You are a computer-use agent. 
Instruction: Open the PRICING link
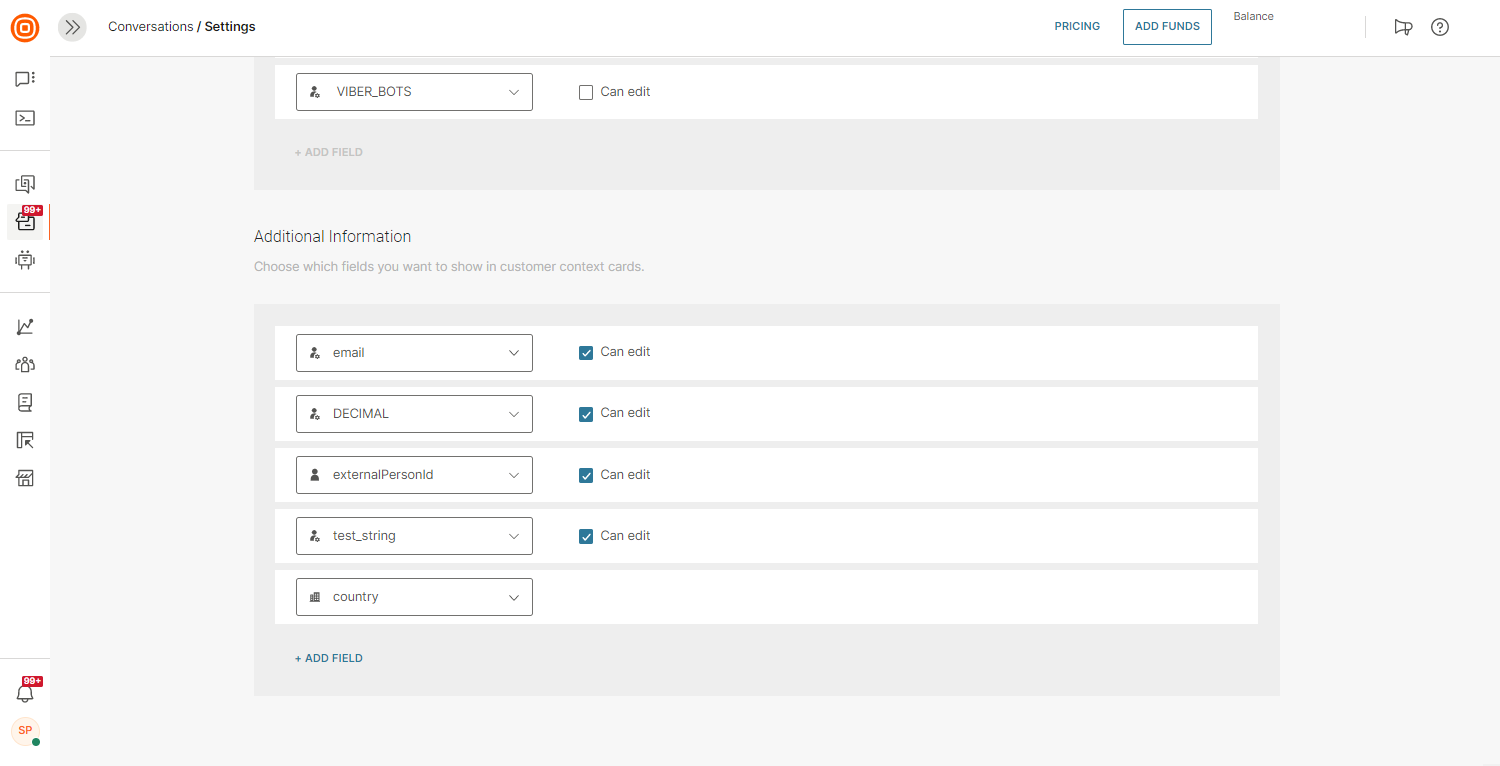tap(1077, 27)
